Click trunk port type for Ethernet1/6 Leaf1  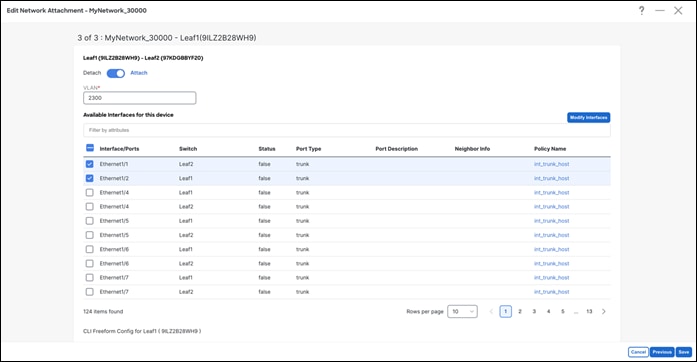(x=303, y=249)
